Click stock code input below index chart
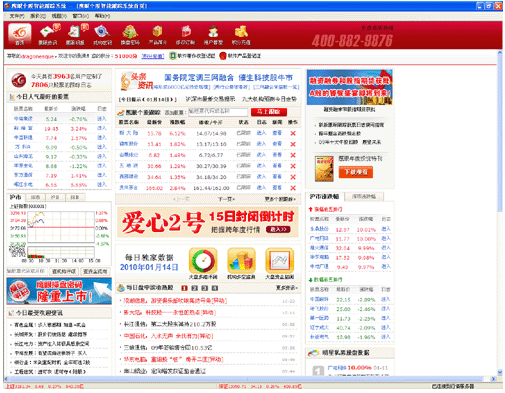505x393 pixels. (27, 271)
